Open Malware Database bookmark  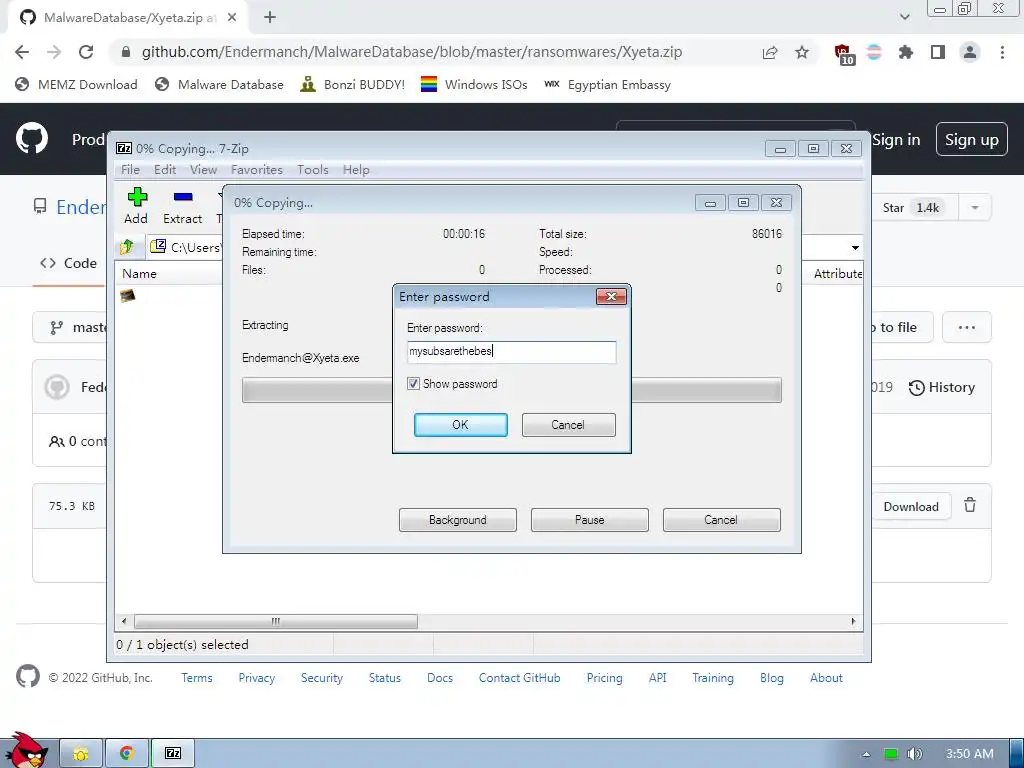point(219,84)
